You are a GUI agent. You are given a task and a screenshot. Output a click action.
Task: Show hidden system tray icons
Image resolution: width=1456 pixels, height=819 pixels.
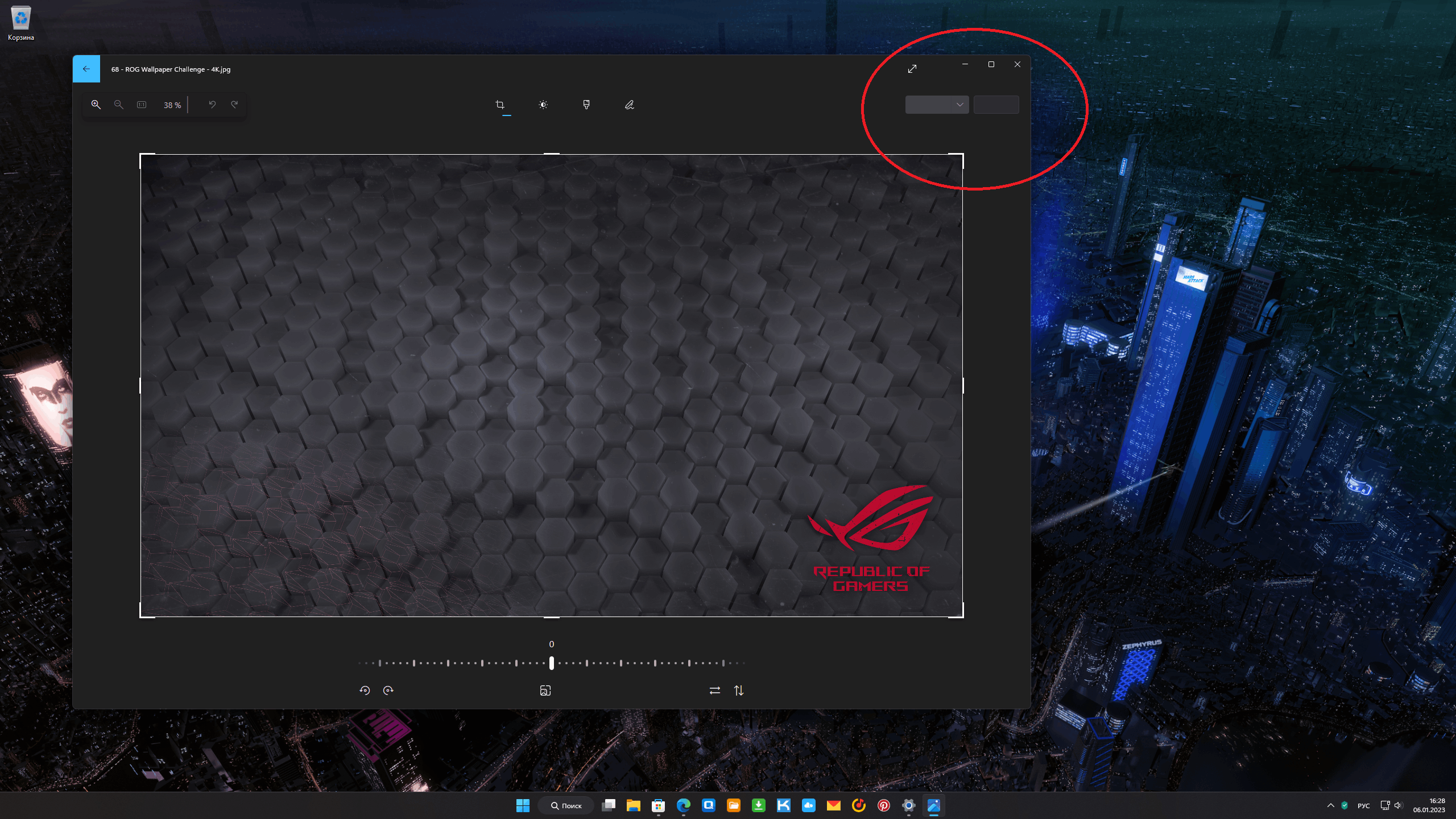1331,805
